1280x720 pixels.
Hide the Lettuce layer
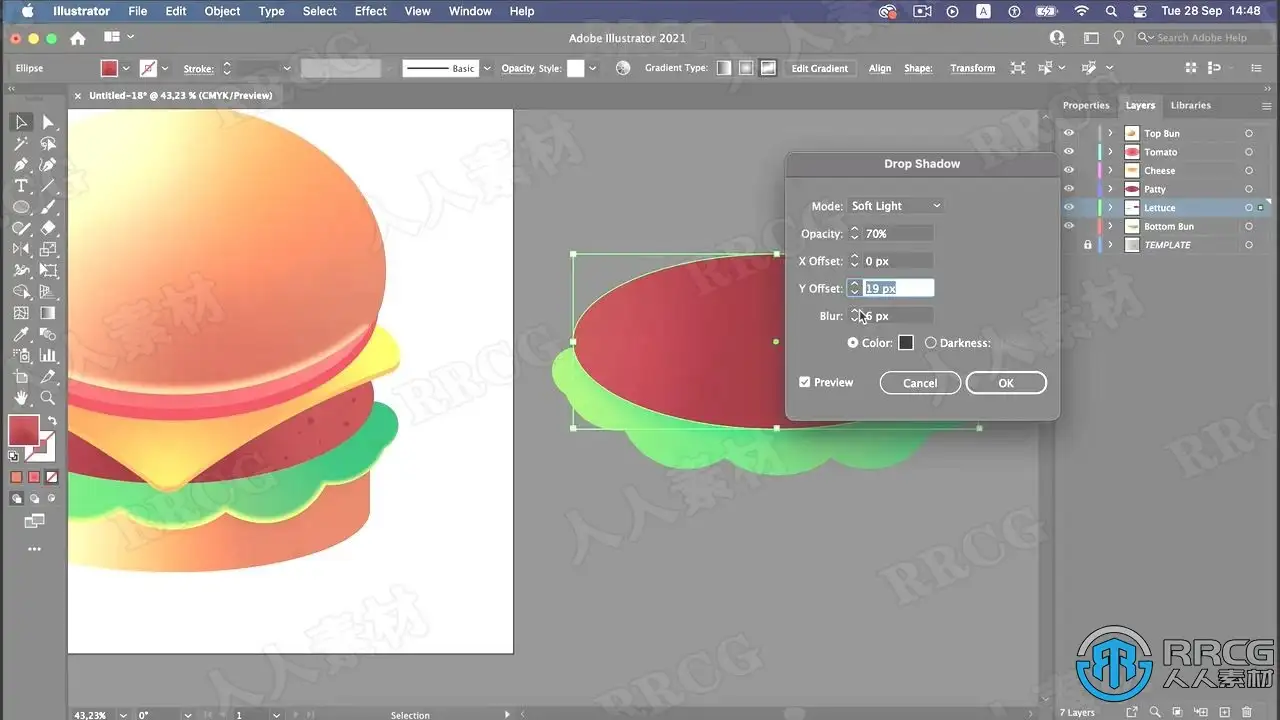pos(1069,207)
